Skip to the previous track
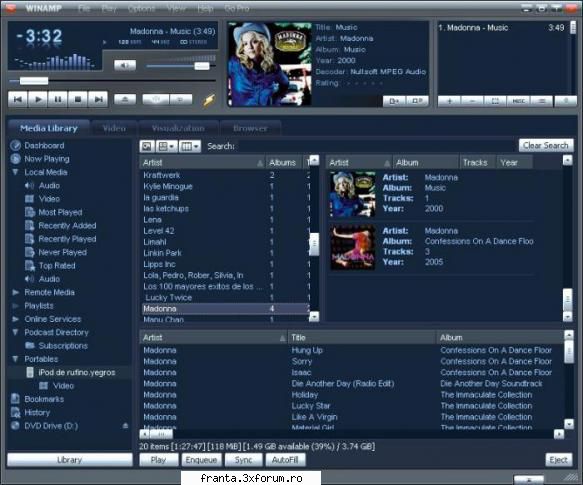 tap(18, 99)
